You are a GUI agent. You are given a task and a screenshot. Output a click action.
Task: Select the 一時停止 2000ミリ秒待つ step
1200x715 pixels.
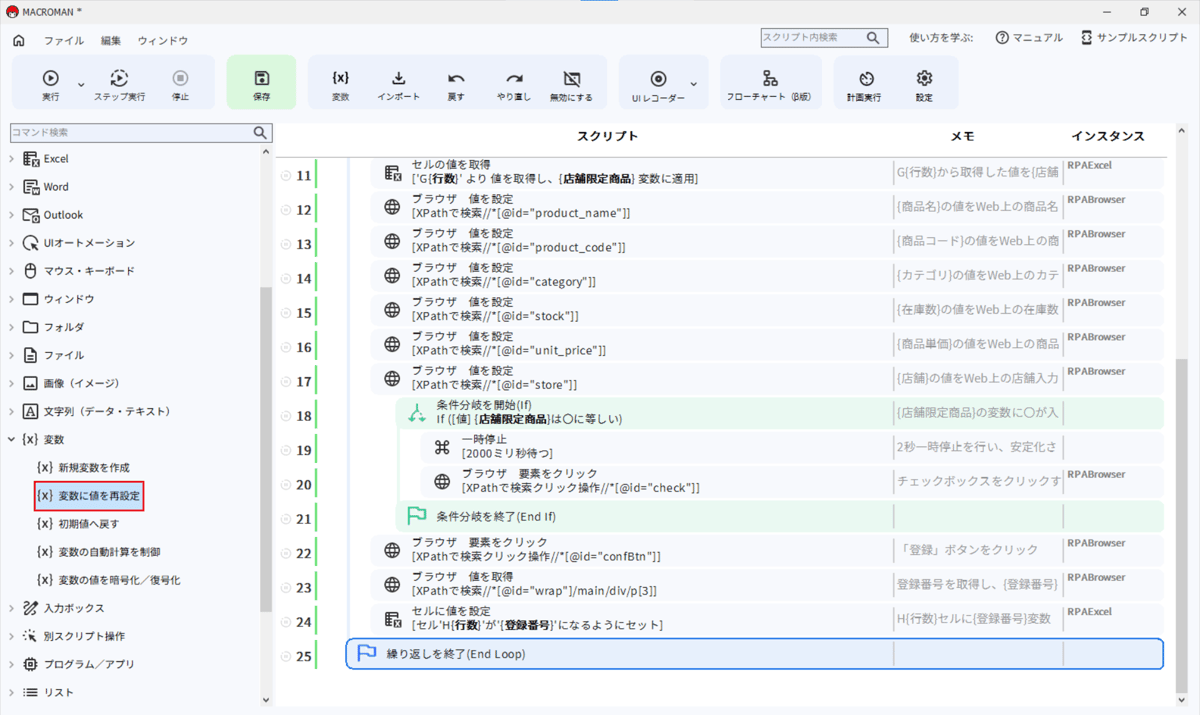(x=793, y=446)
